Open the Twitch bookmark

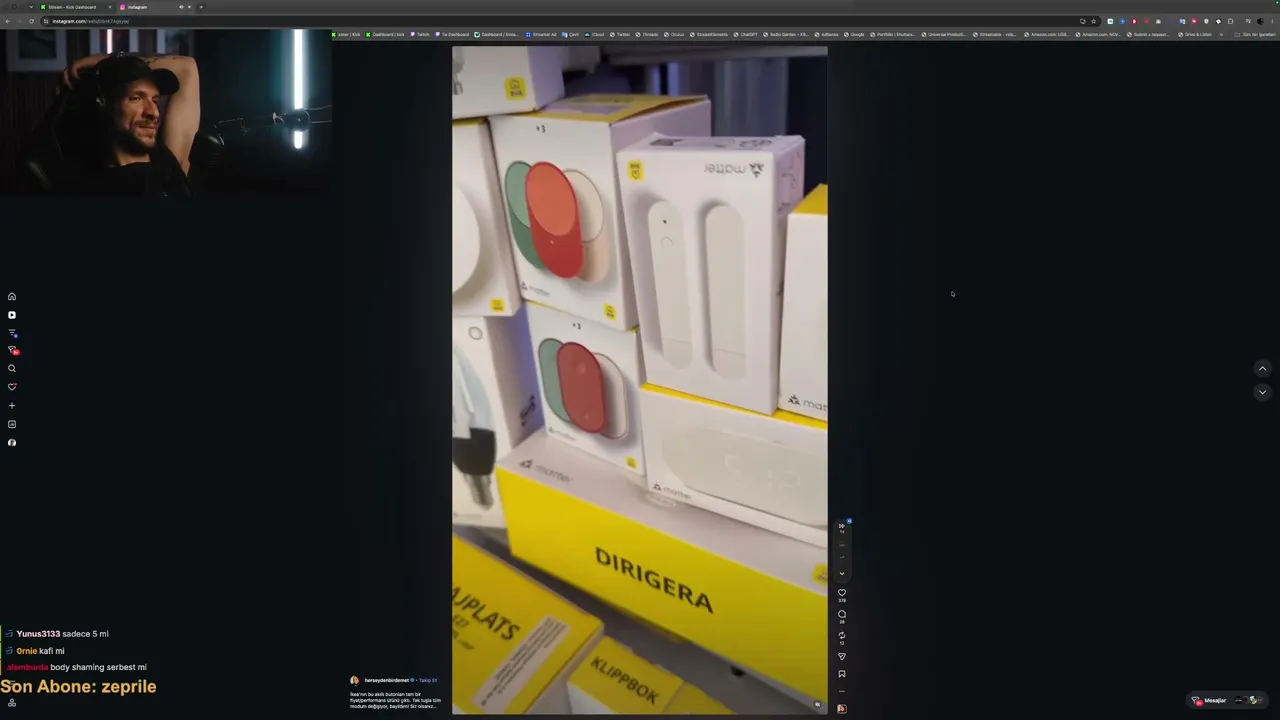420,34
